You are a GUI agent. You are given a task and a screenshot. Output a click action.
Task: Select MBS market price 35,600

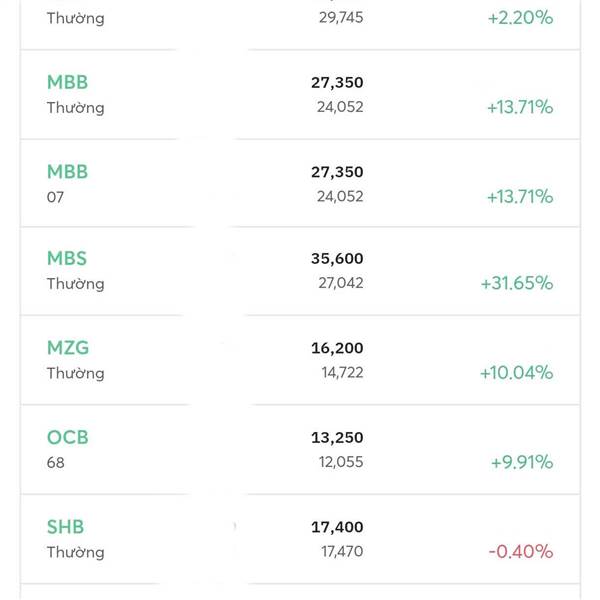click(x=337, y=259)
